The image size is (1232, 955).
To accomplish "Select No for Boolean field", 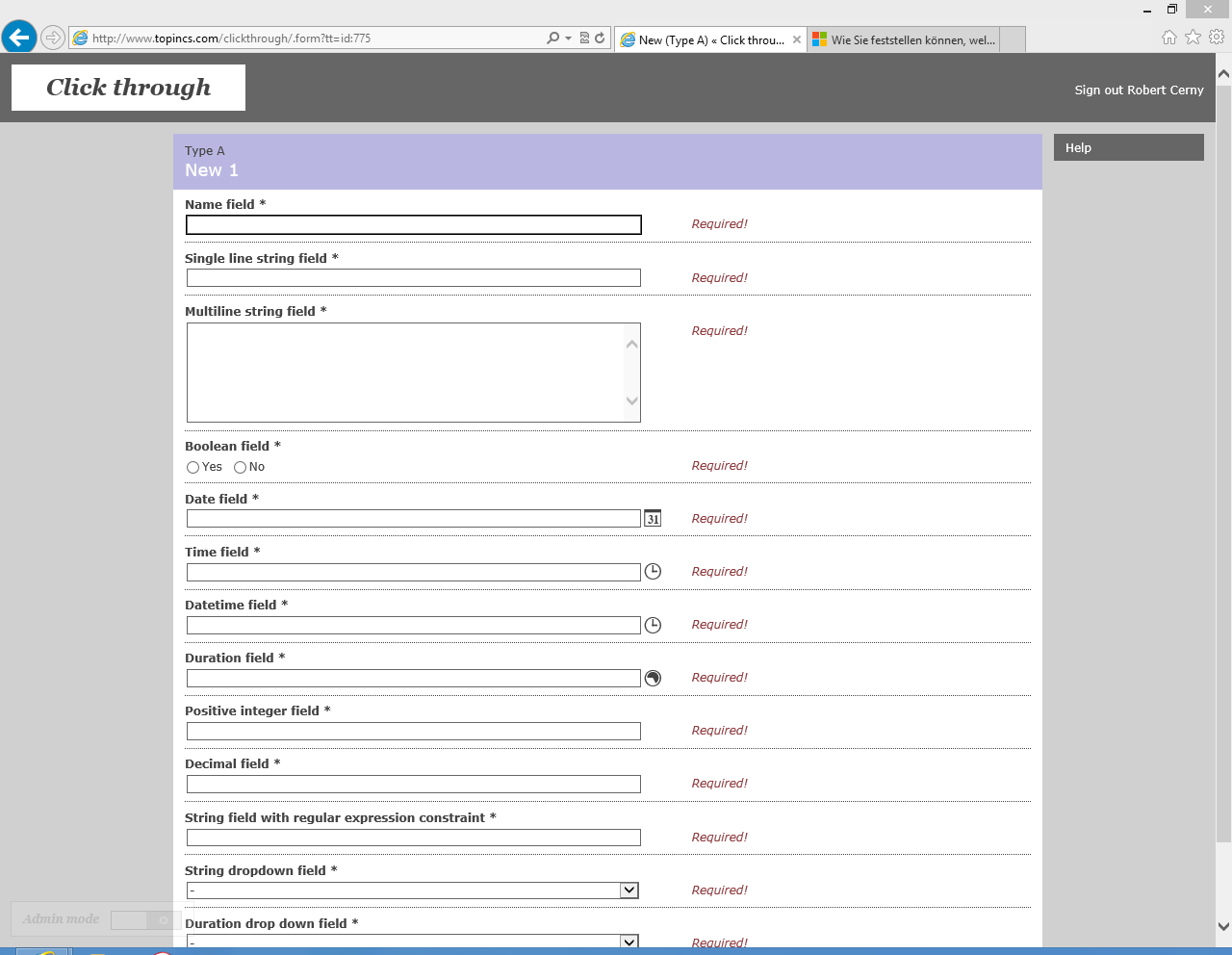I will tap(241, 468).
